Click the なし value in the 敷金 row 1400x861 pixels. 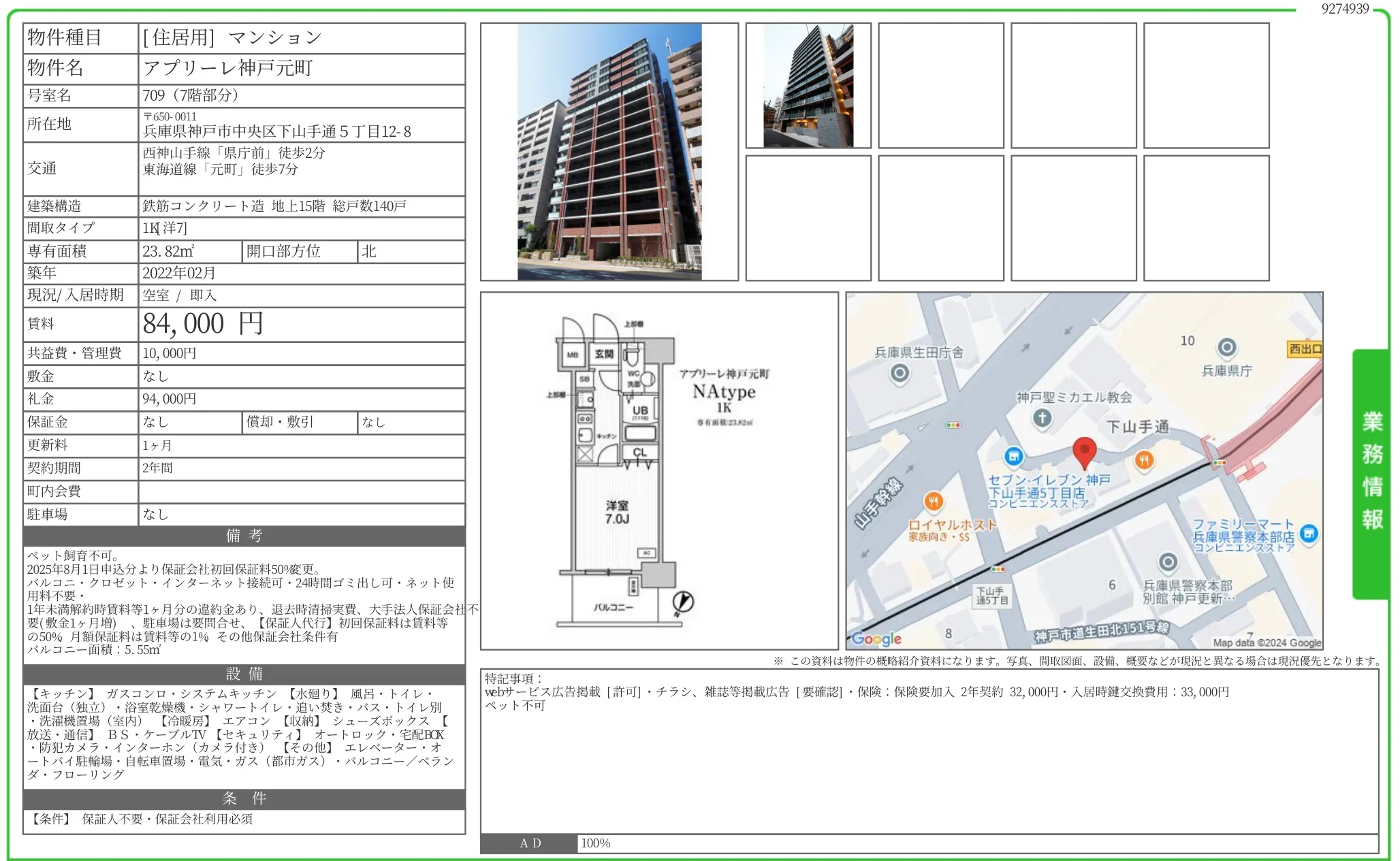155,376
